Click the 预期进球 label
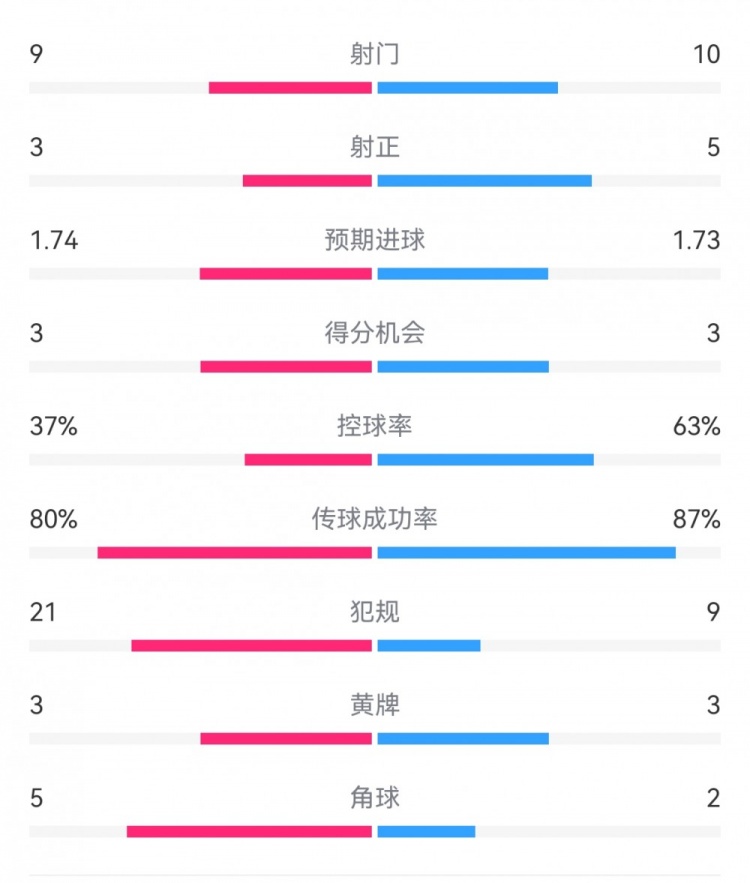The image size is (750, 883). point(375,240)
